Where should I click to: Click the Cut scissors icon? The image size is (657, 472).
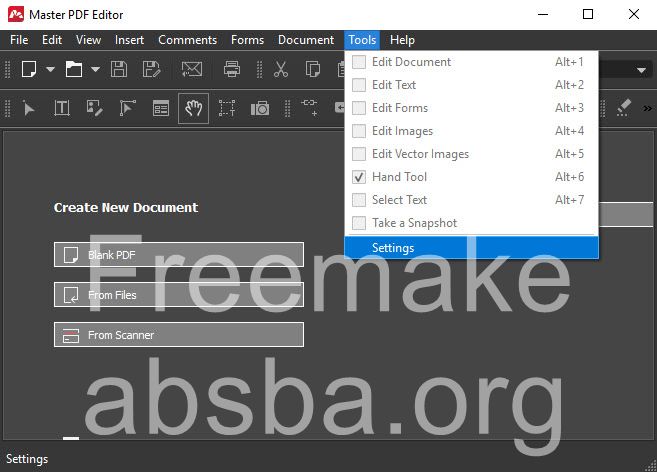[281, 69]
